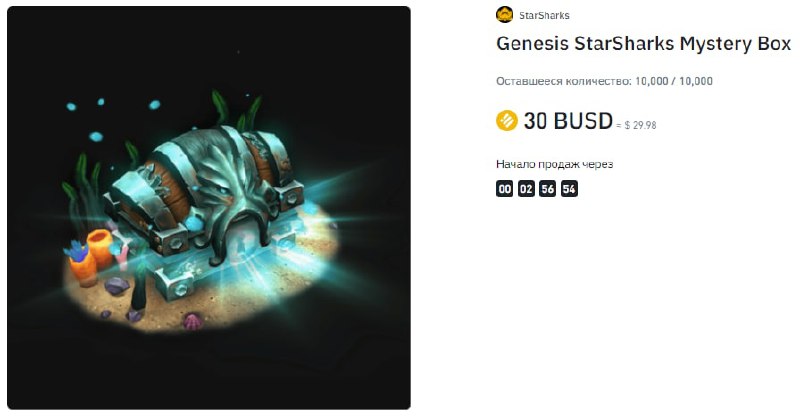
Task: Click the countdown days box showing 00
Action: pyautogui.click(x=505, y=189)
